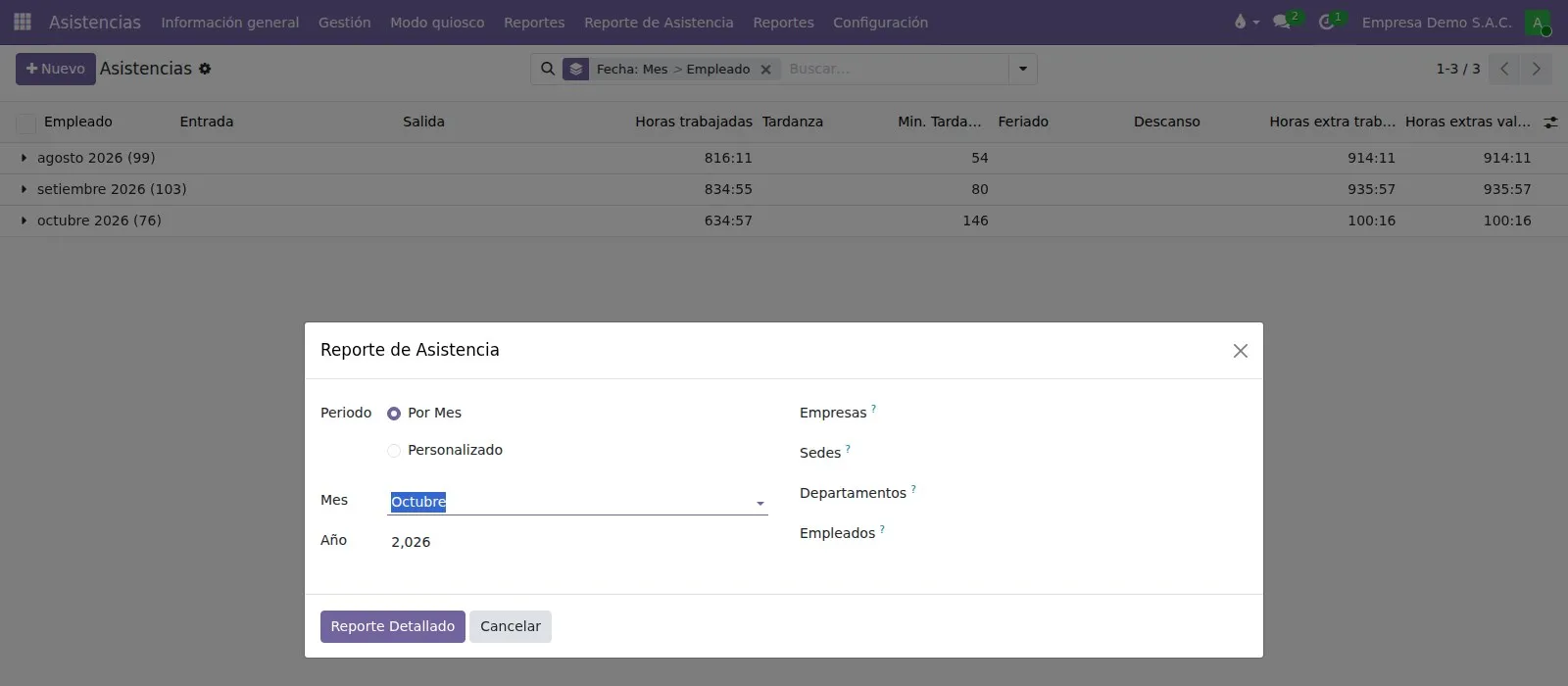Tick the select-all records checkbox
Image resolution: width=1568 pixels, height=686 pixels.
click(x=26, y=123)
